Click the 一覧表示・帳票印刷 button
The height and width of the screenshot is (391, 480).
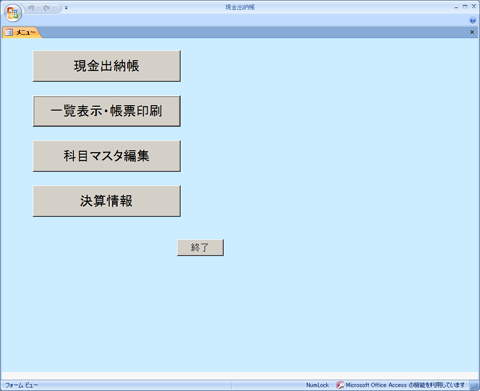point(107,111)
